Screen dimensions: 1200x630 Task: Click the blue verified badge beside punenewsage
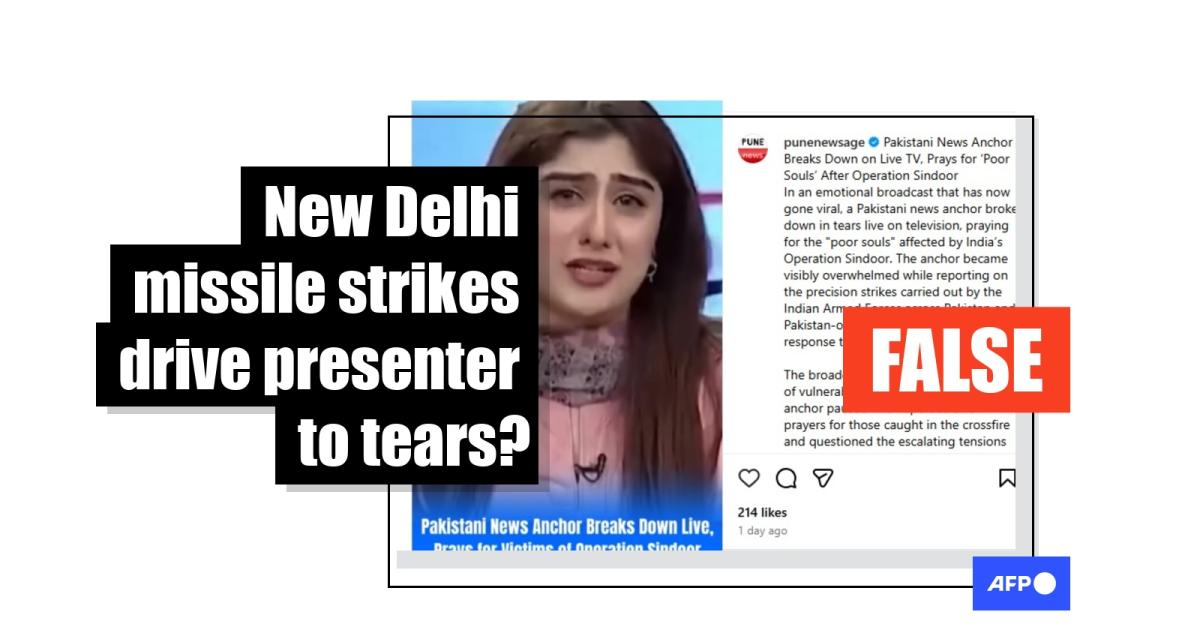click(873, 143)
